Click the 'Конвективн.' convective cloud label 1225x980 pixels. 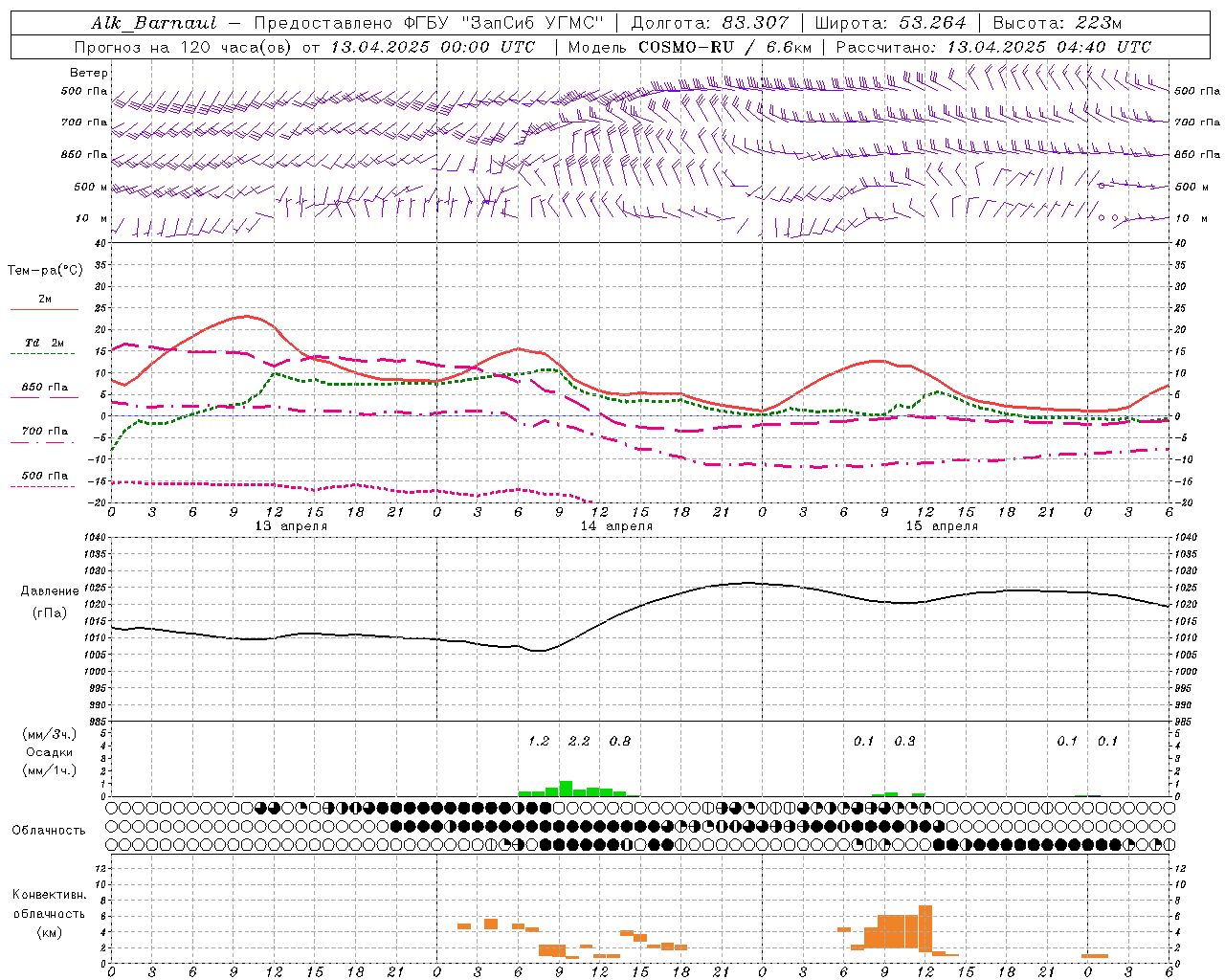pos(50,895)
